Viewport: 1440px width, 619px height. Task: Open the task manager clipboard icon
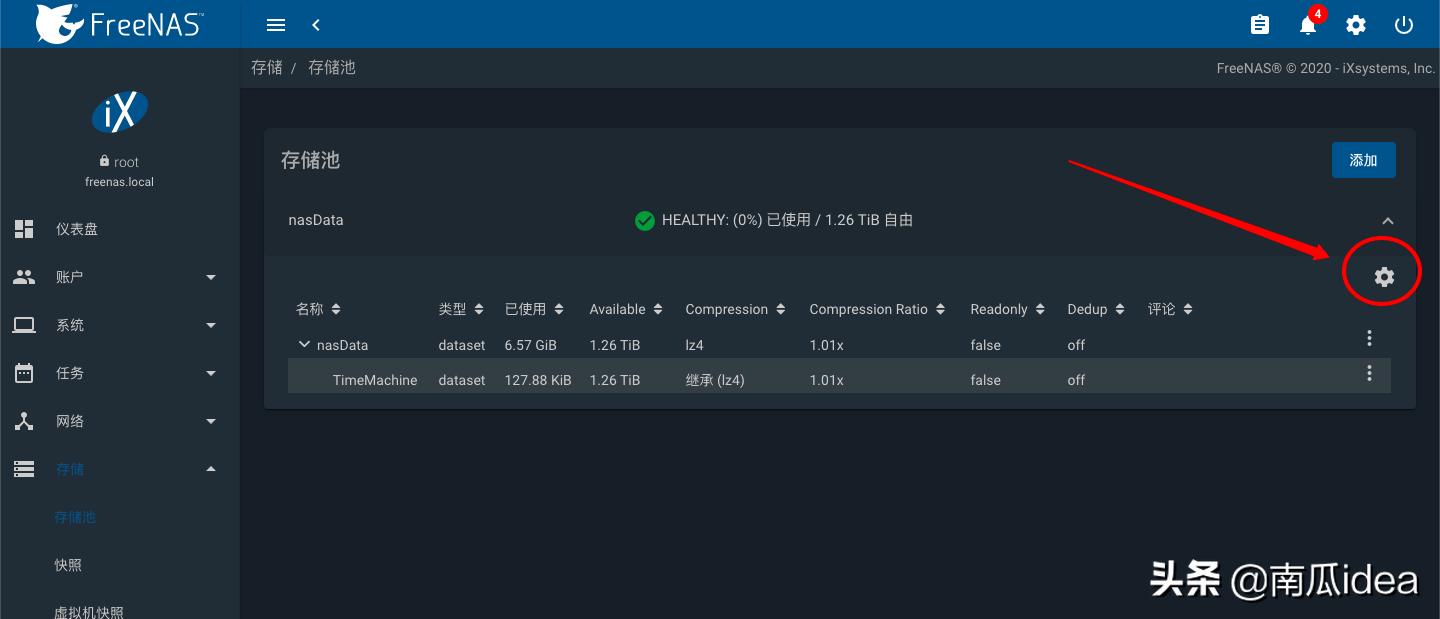tap(1259, 24)
